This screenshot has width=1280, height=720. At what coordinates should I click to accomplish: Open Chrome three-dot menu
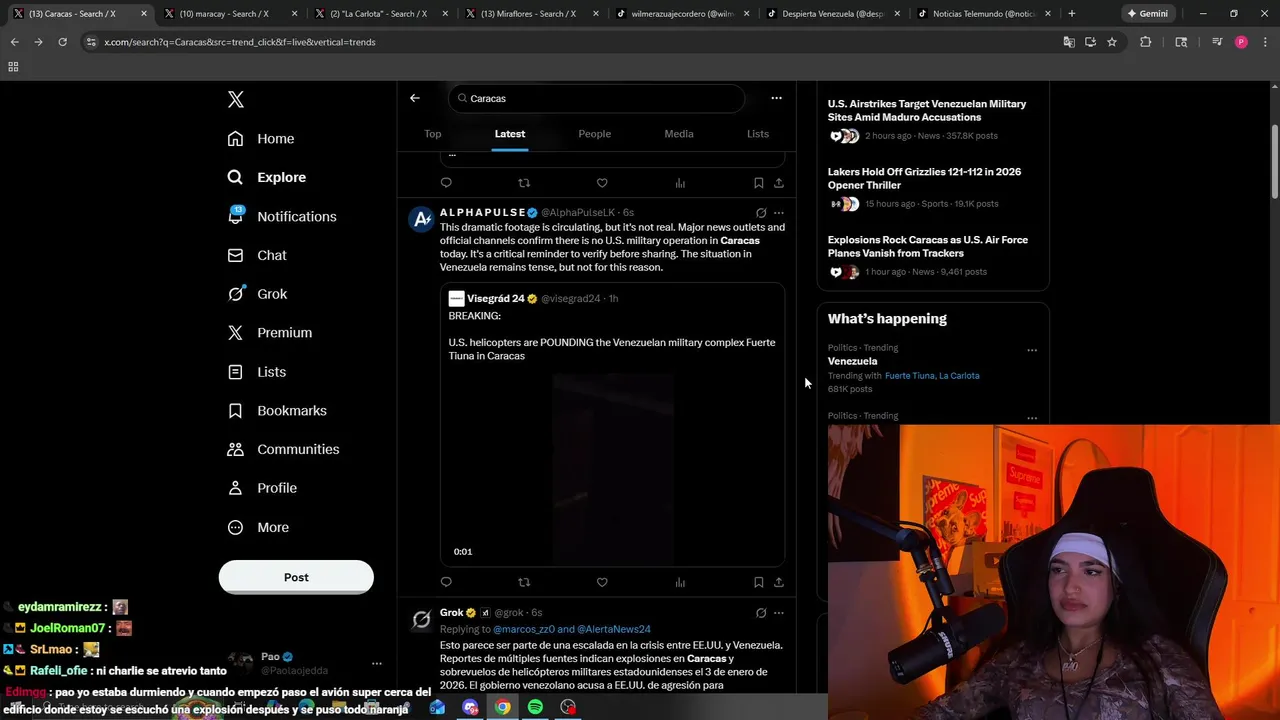[x=1266, y=42]
